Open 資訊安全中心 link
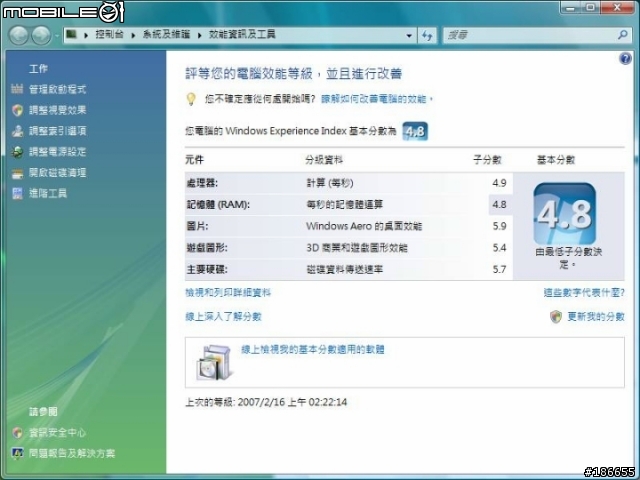Image resolution: width=640 pixels, height=480 pixels. click(x=58, y=433)
